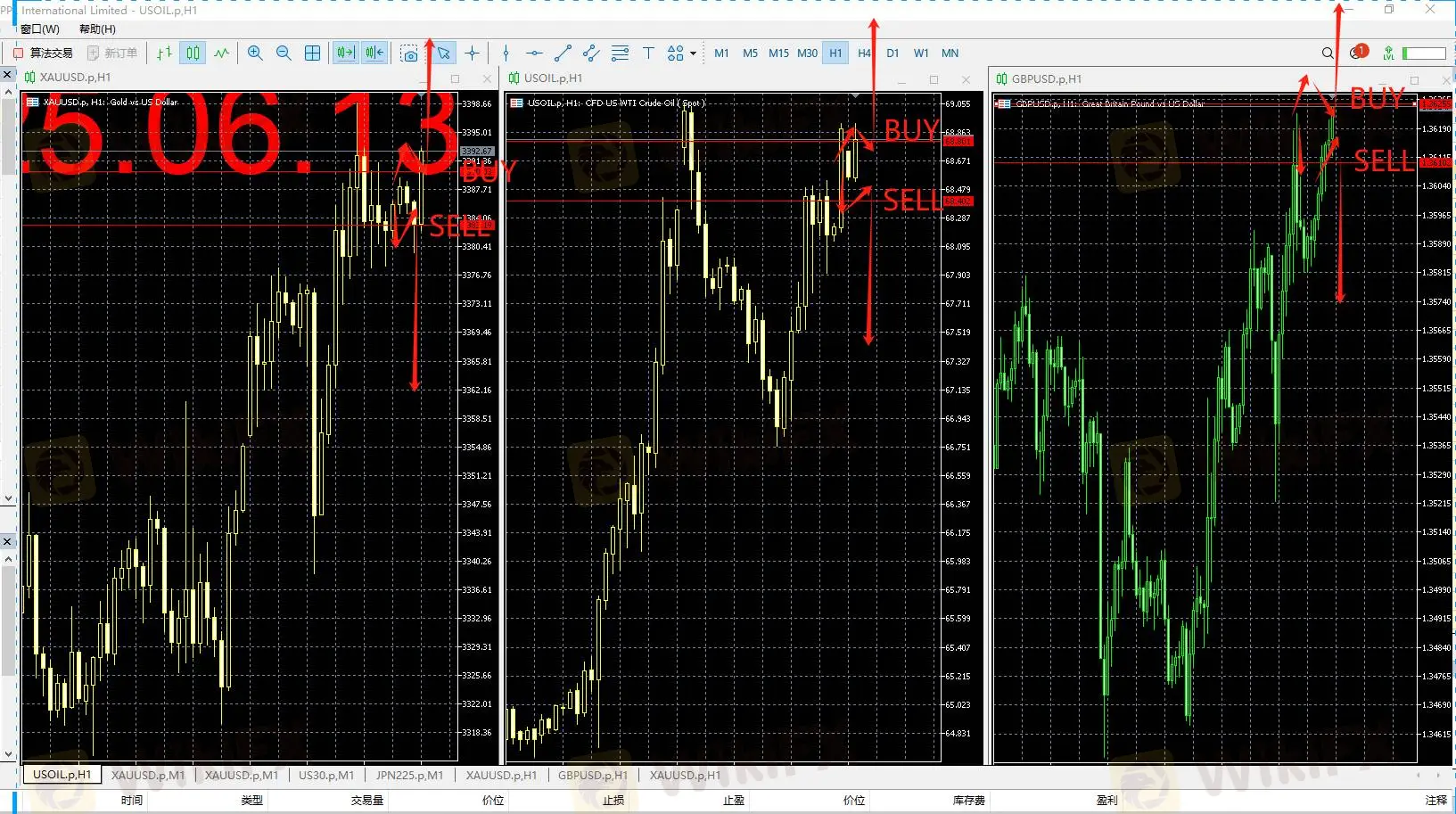Select the equidistant channel tool
Screen dimensions: 1456x814
point(591,53)
